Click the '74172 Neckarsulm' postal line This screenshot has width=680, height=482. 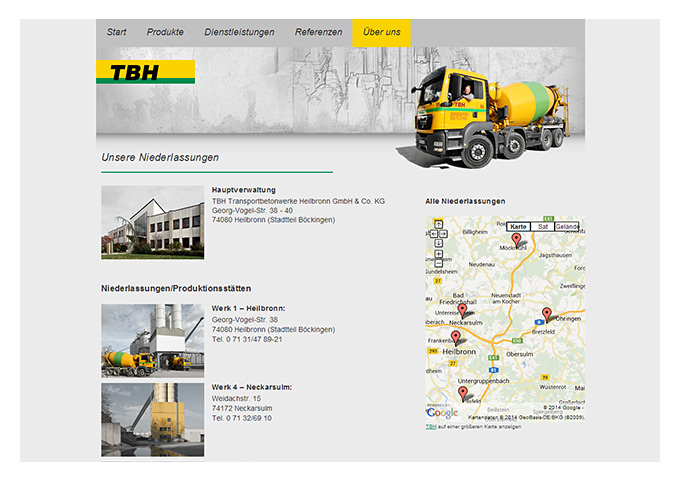tap(242, 408)
